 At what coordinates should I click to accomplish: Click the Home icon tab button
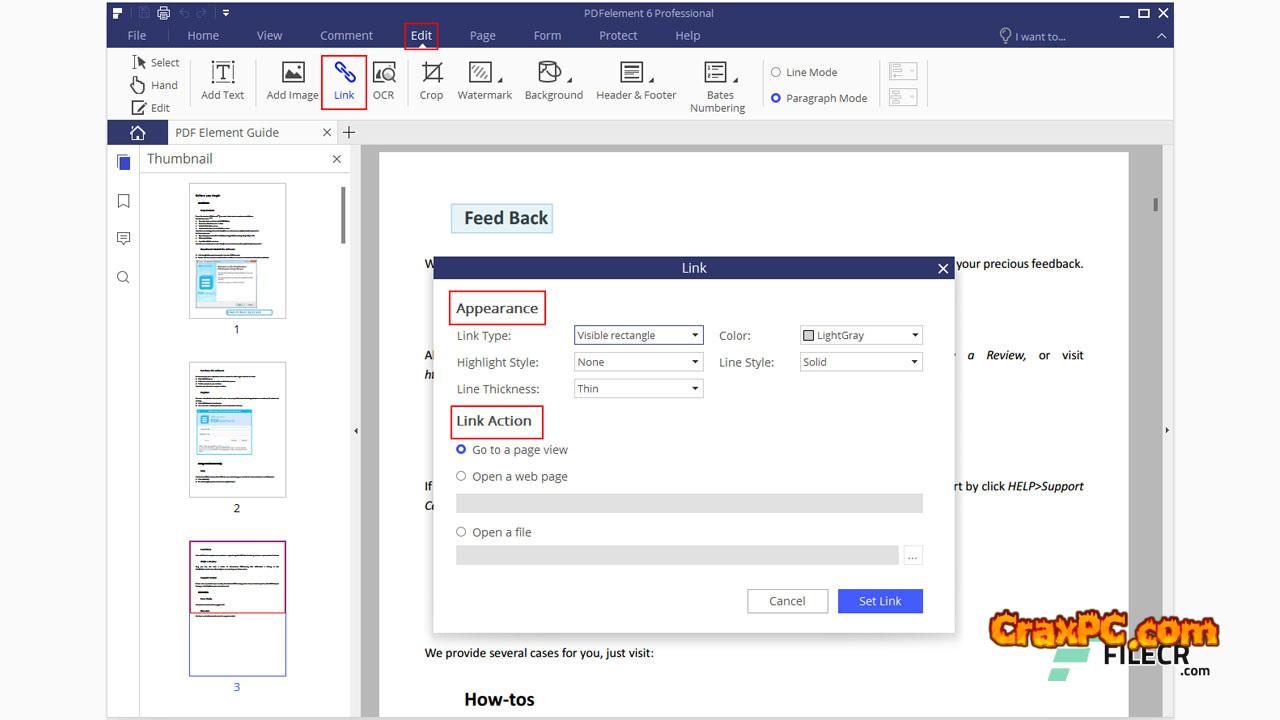(x=137, y=132)
